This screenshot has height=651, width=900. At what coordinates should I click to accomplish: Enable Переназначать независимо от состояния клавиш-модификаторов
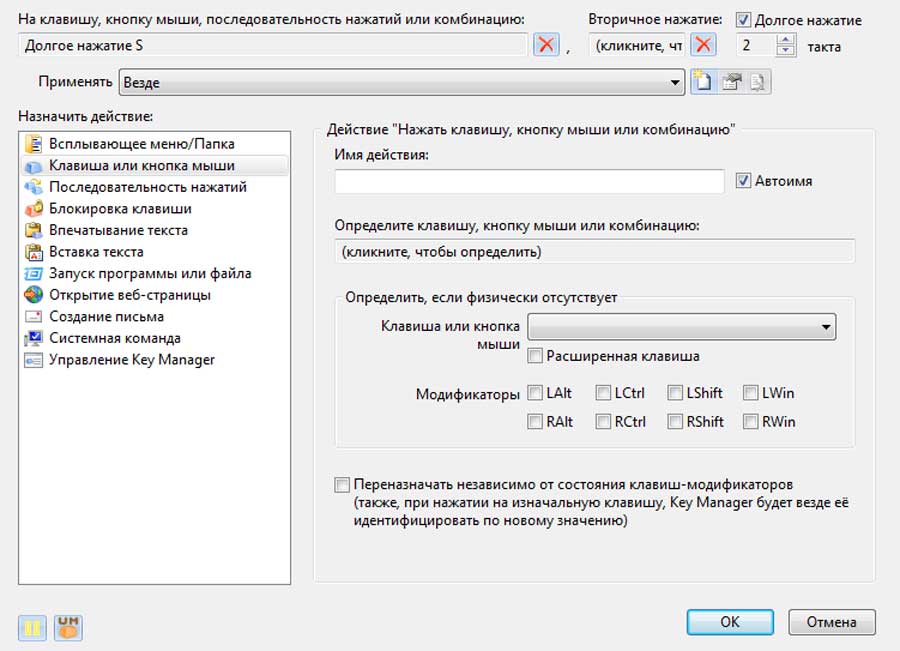tap(342, 485)
